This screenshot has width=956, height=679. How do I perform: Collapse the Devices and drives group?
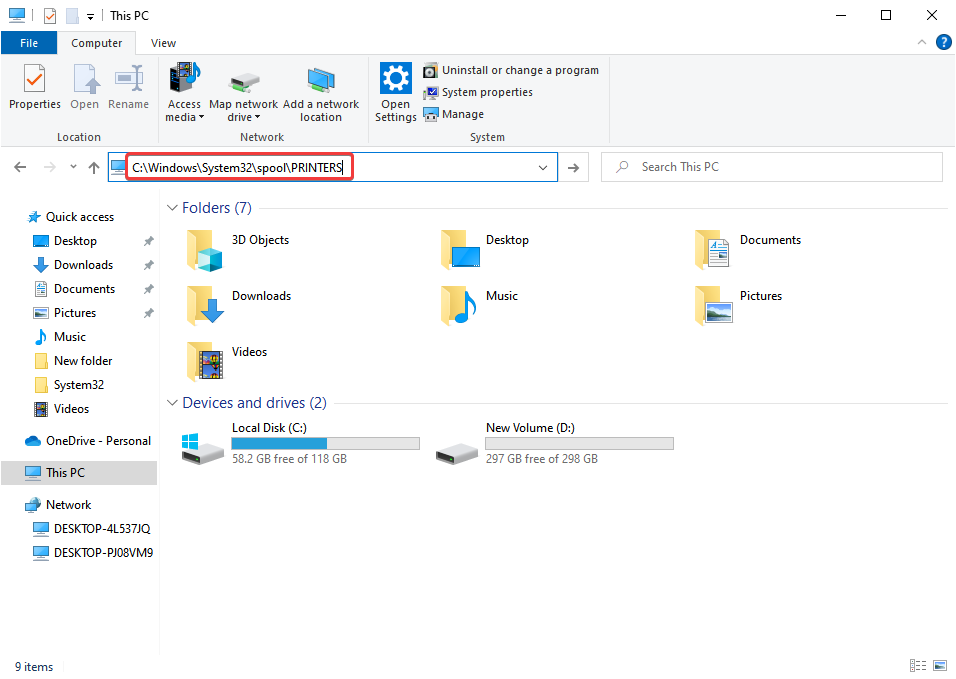point(172,403)
